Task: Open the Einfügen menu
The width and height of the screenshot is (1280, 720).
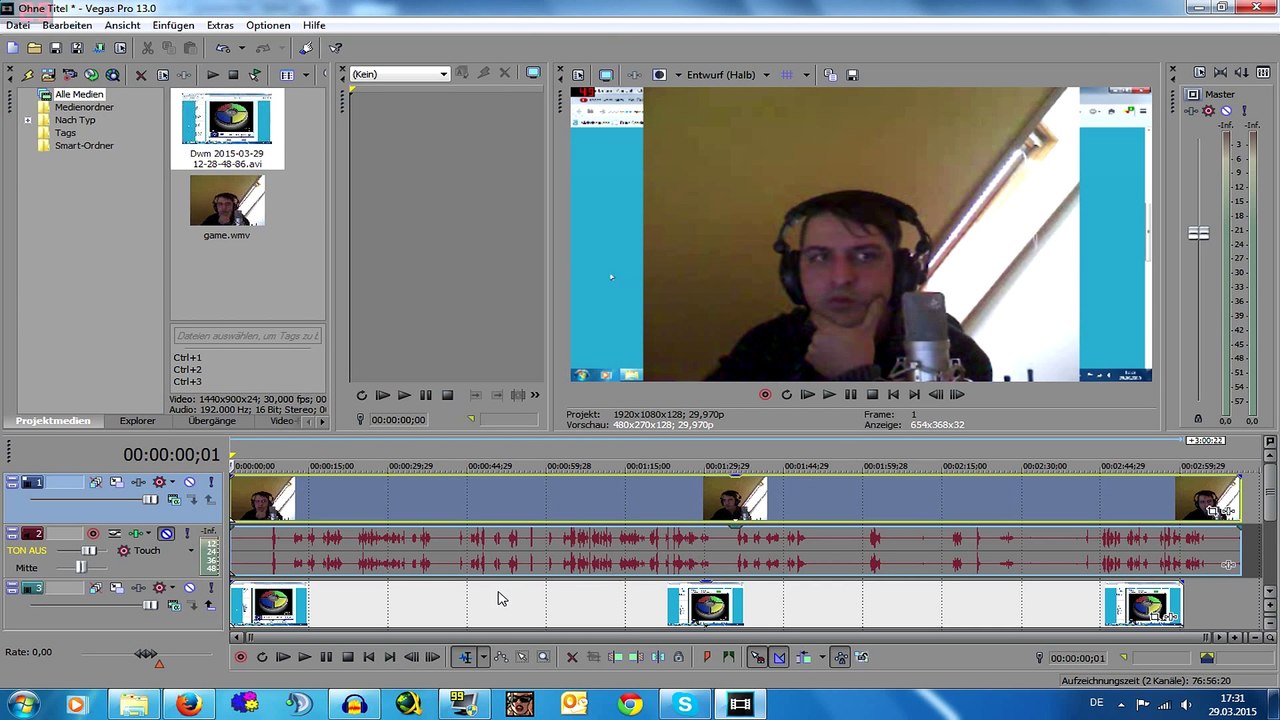Action: (x=173, y=25)
